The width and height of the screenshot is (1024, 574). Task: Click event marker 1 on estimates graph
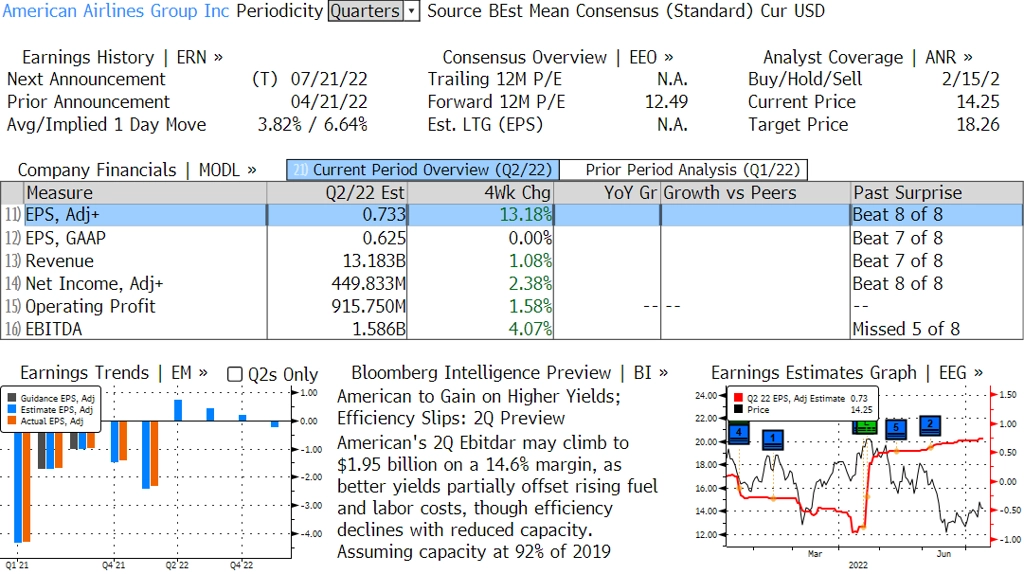(x=773, y=439)
